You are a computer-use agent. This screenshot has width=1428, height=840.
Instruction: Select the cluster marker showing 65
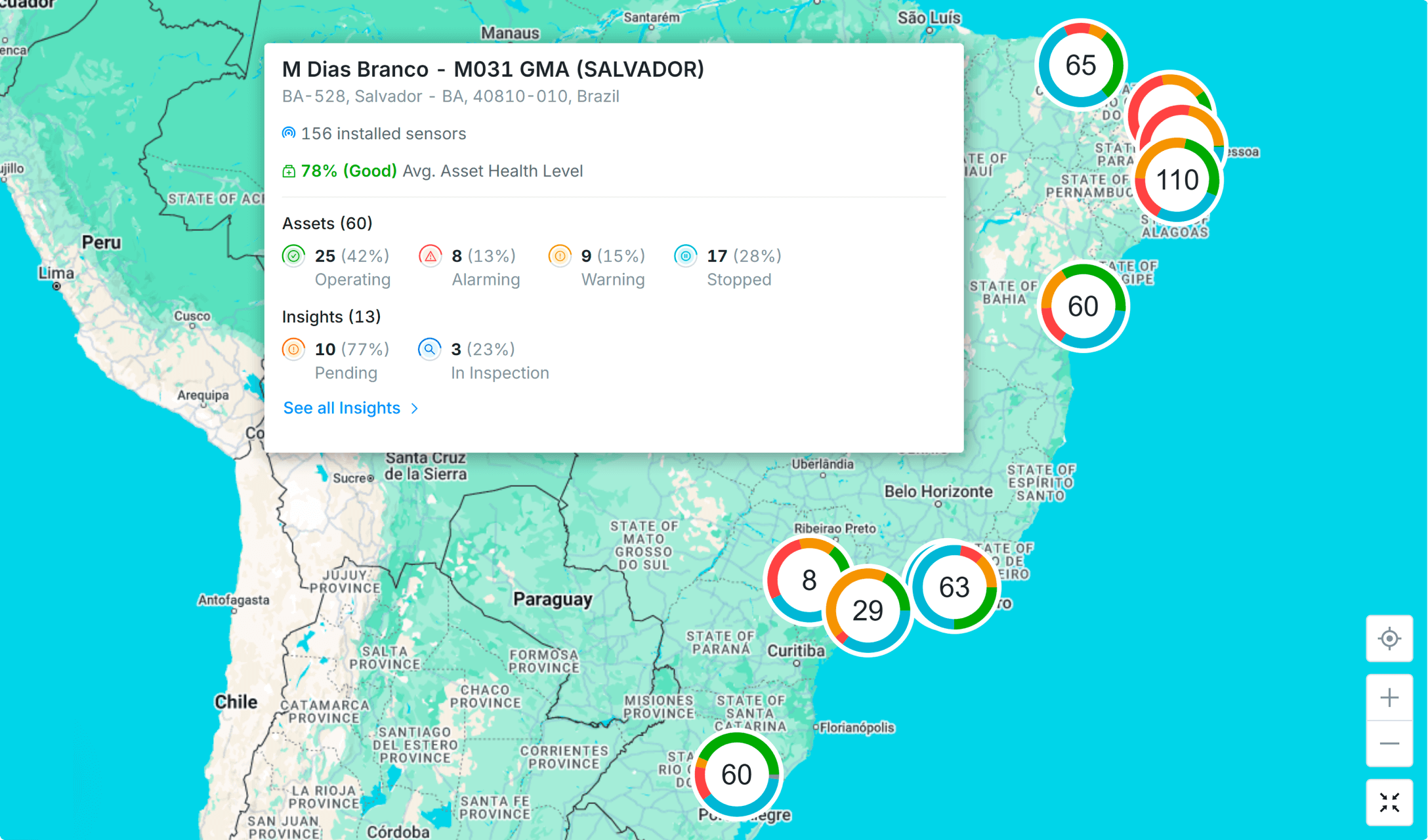1080,65
